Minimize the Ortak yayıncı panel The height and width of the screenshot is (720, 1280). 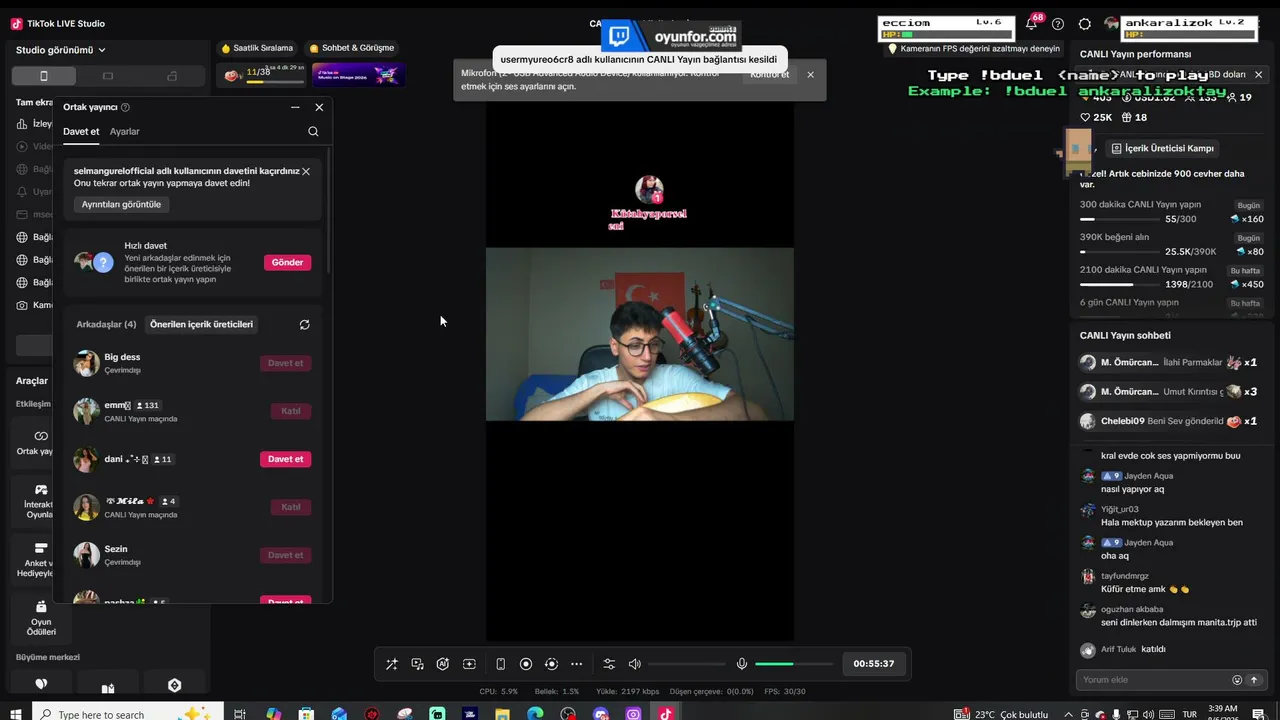point(295,107)
